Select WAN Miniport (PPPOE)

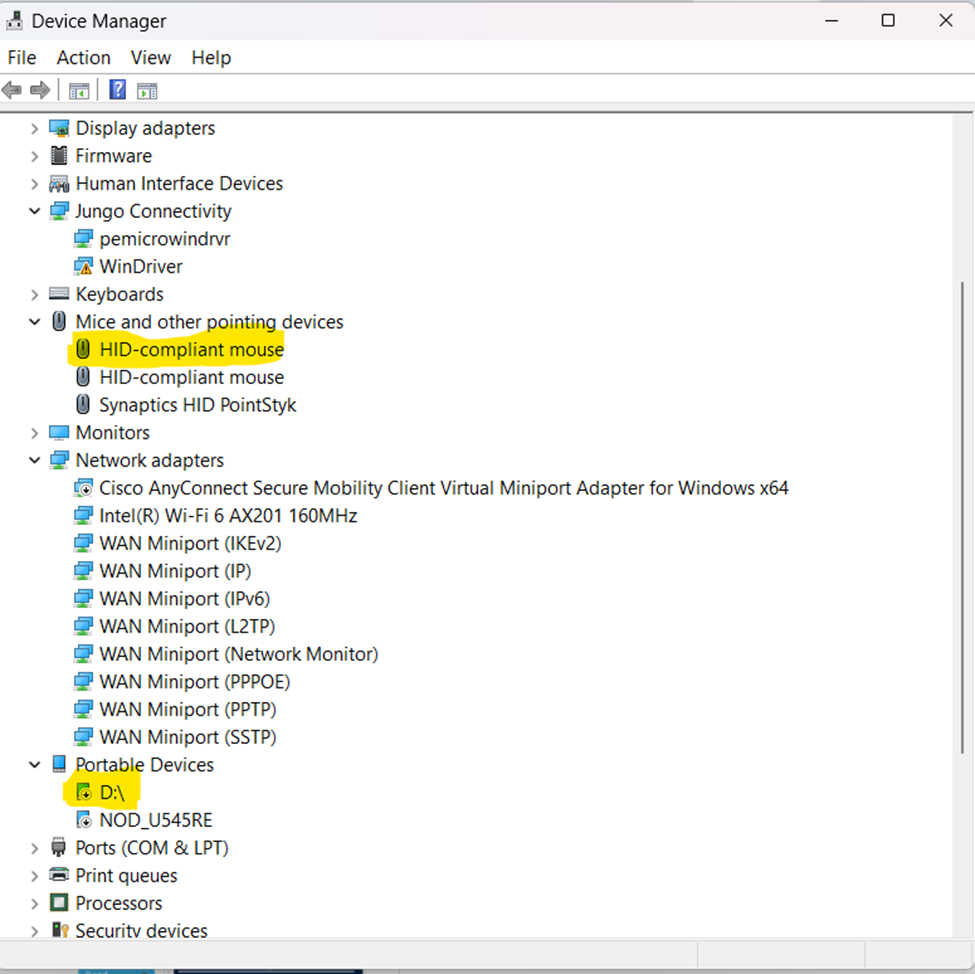click(195, 682)
